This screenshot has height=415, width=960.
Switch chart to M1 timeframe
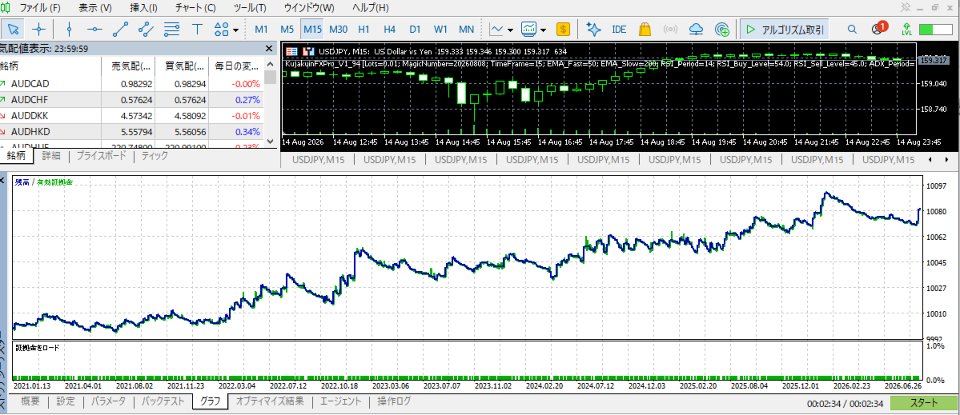[261, 29]
